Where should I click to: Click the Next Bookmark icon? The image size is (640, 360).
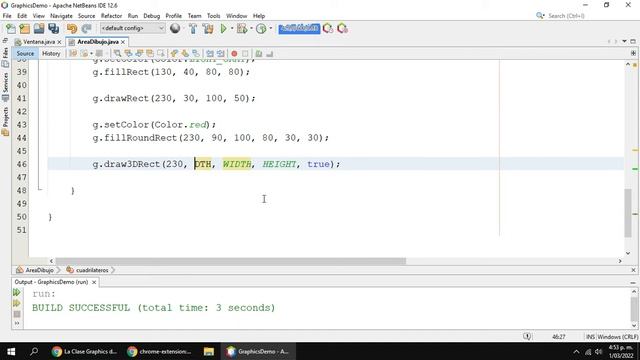coord(185,53)
